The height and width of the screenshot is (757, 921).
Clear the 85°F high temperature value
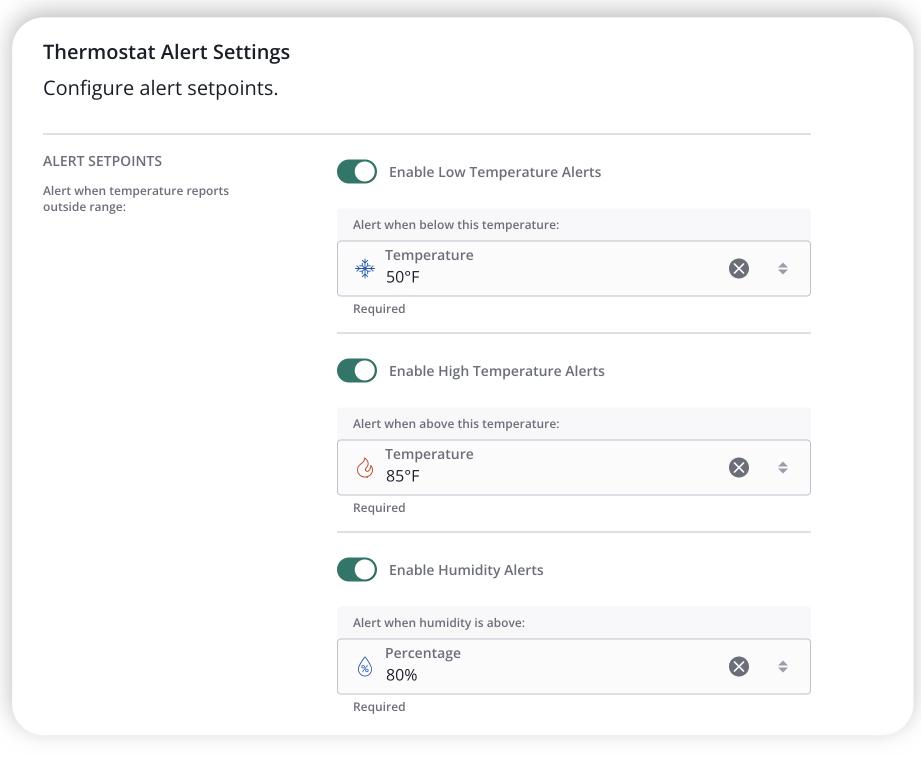(739, 467)
